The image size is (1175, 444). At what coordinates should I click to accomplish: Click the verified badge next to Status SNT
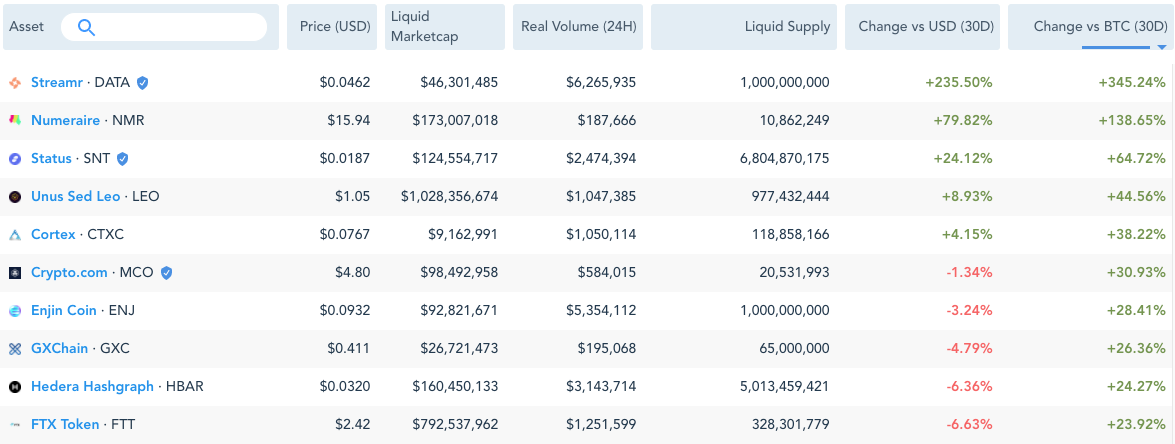pyautogui.click(x=122, y=159)
